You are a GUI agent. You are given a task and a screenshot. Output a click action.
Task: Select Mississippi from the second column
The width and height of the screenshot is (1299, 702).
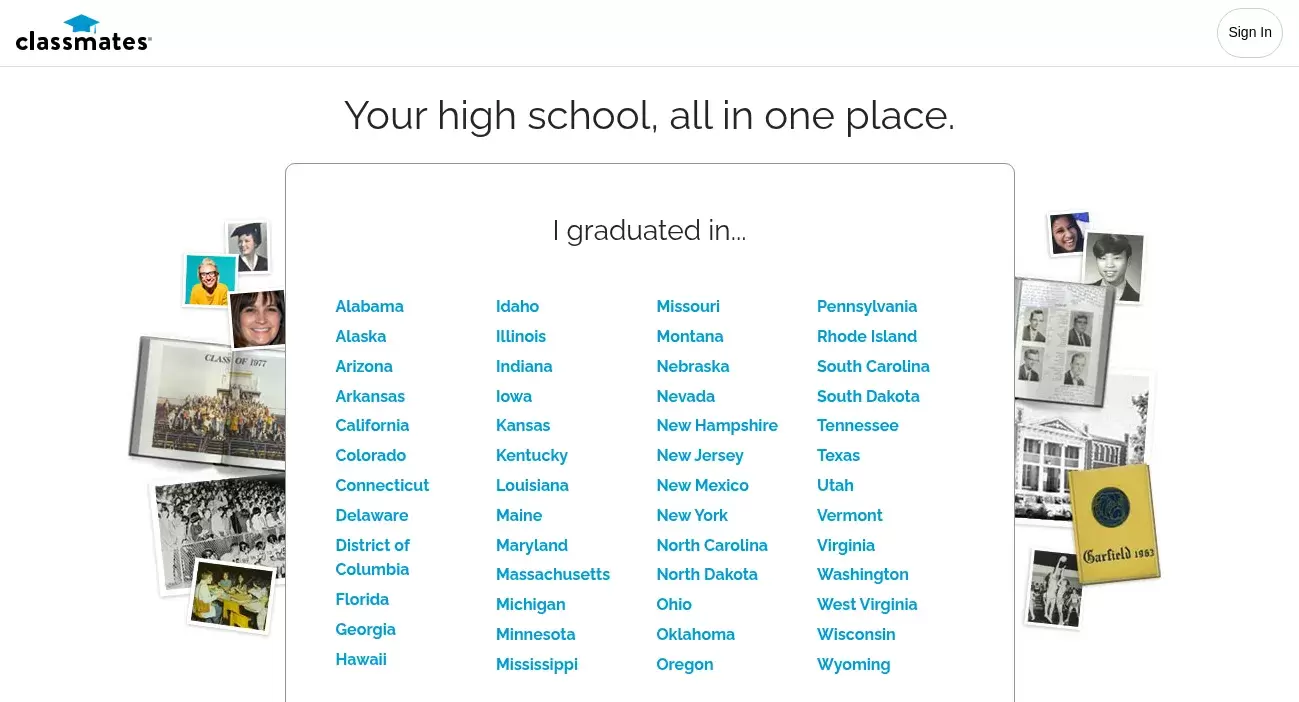pyautogui.click(x=537, y=665)
